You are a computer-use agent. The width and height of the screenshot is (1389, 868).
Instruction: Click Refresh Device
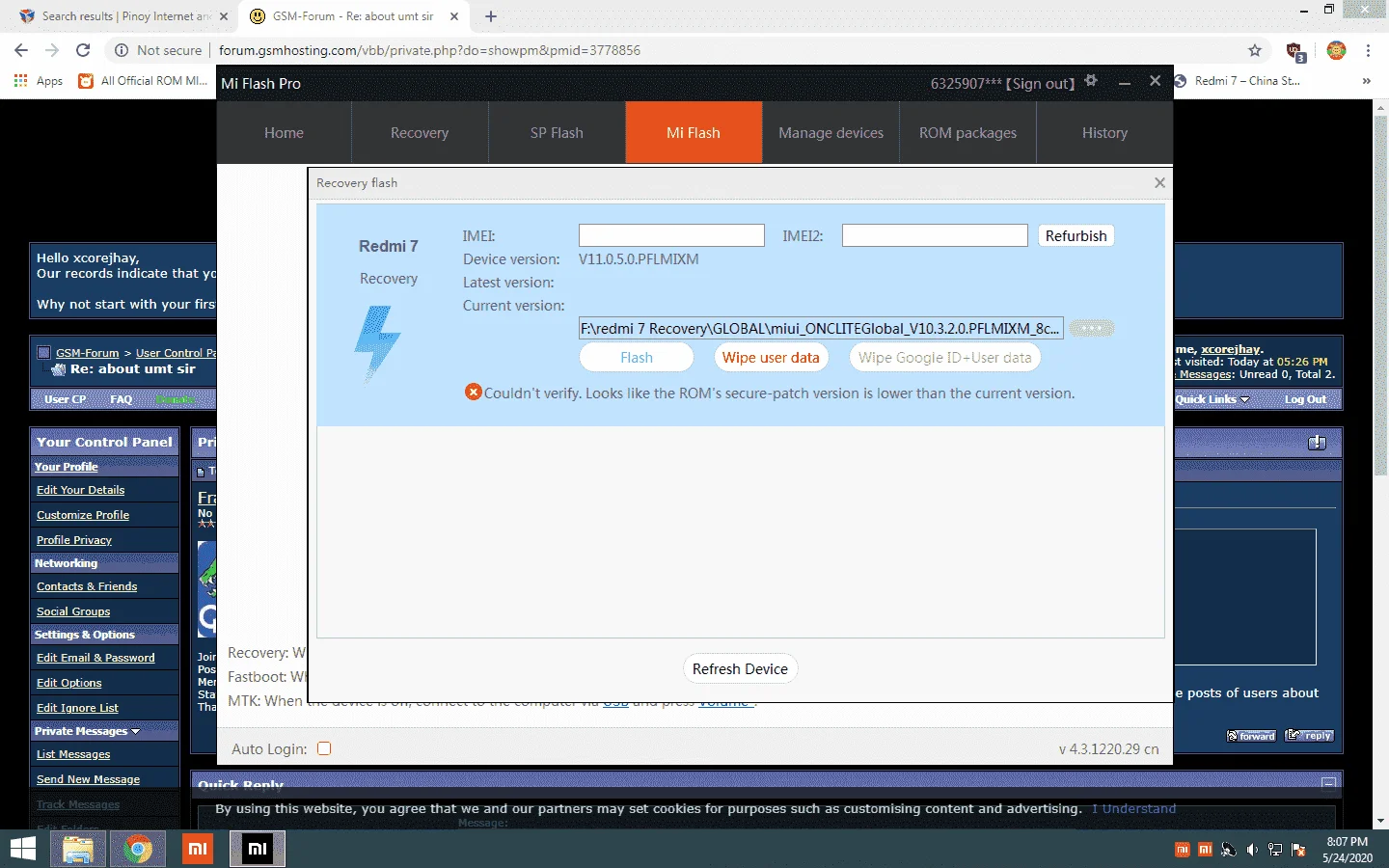point(740,668)
